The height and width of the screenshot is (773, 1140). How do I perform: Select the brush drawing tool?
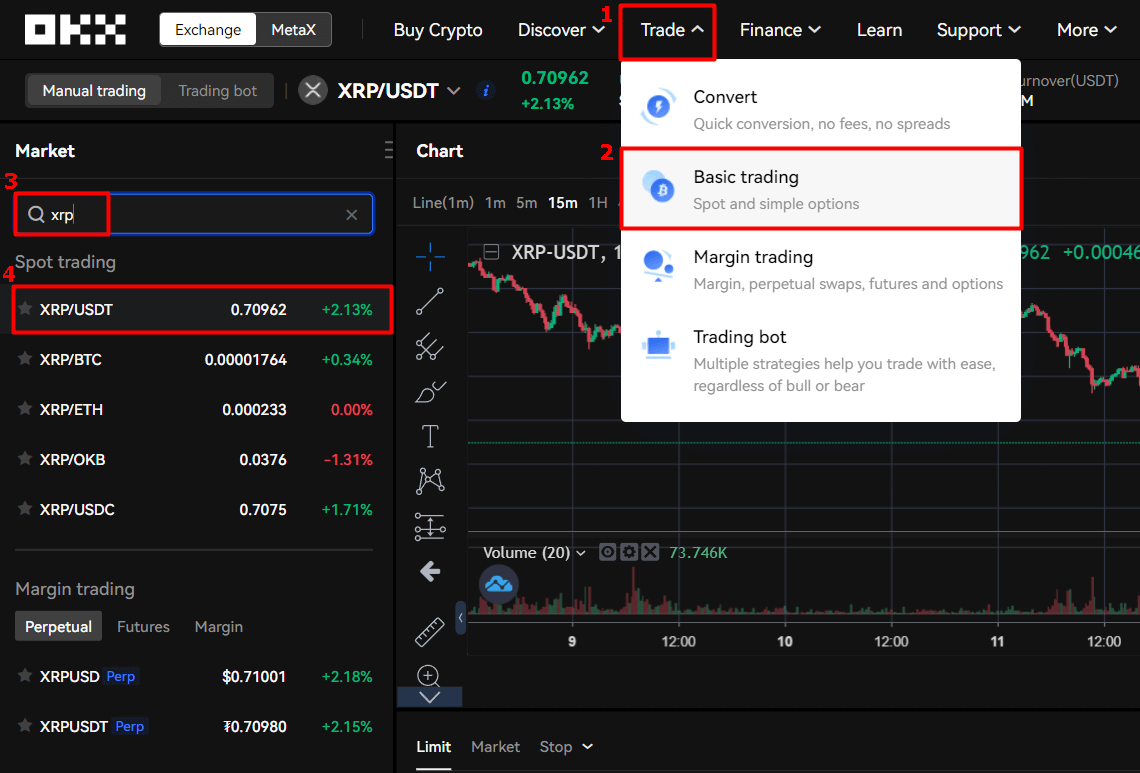(x=430, y=392)
